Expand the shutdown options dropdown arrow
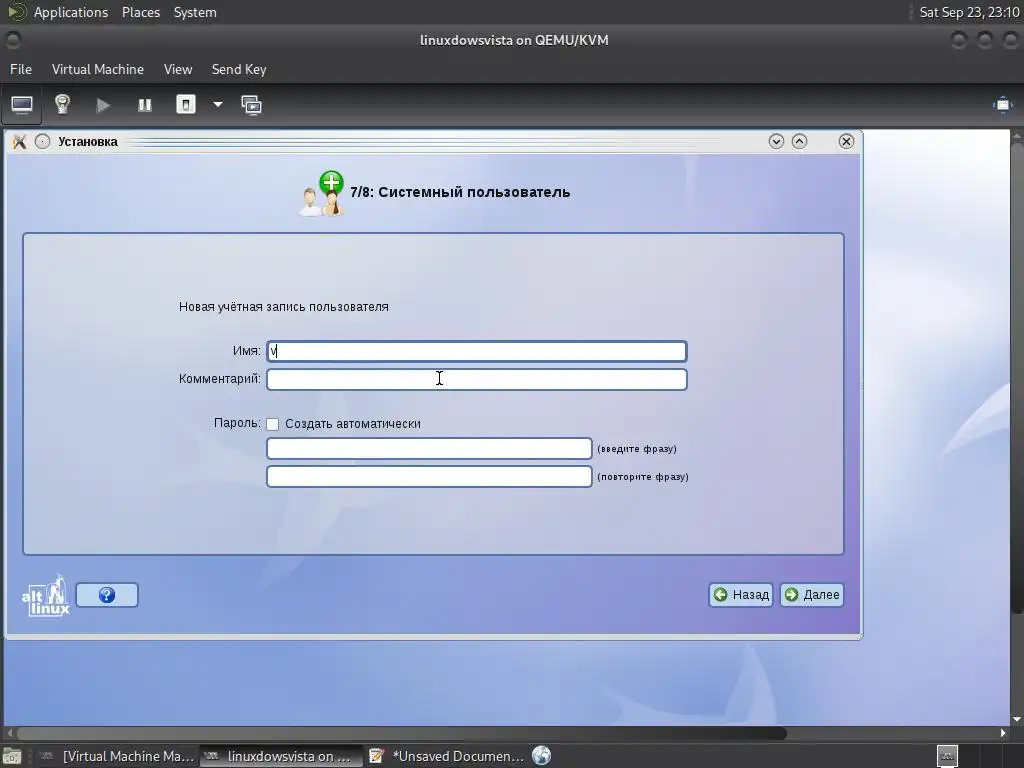 coord(217,104)
